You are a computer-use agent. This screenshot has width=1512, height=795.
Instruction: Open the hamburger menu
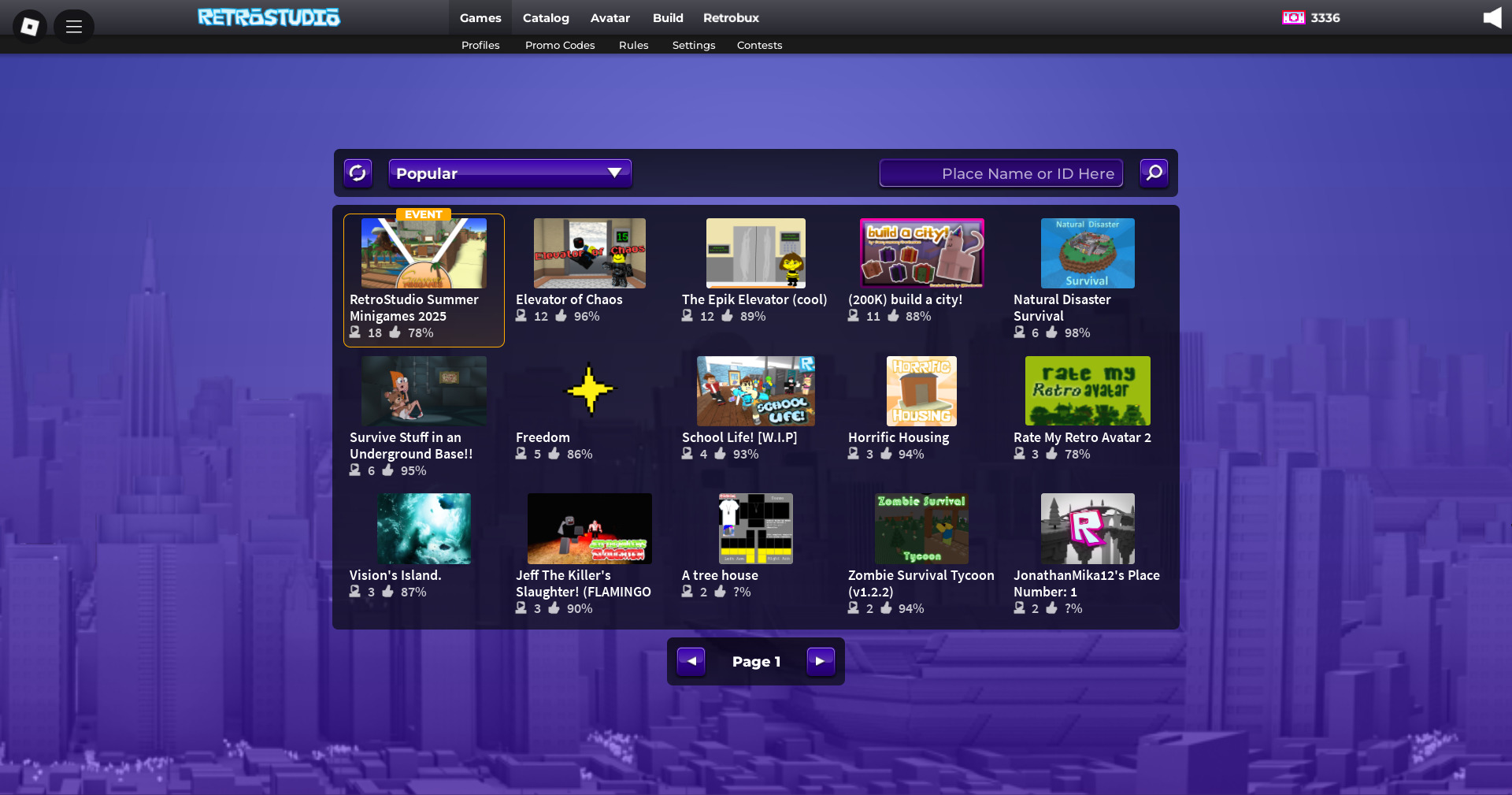click(74, 27)
